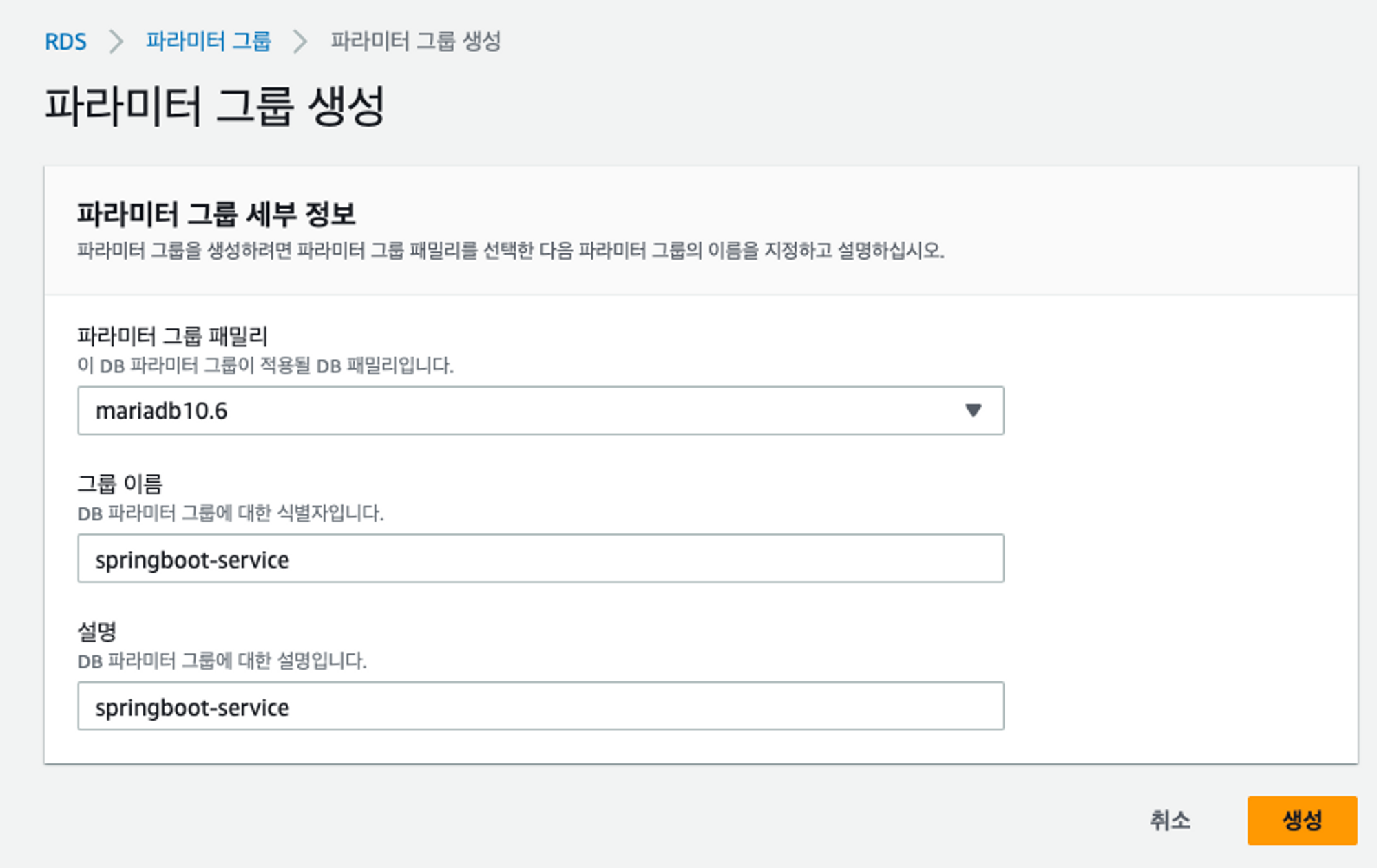Click the chevron after 파라미터 그룹 breadcrumb
The image size is (1377, 868).
coord(300,41)
